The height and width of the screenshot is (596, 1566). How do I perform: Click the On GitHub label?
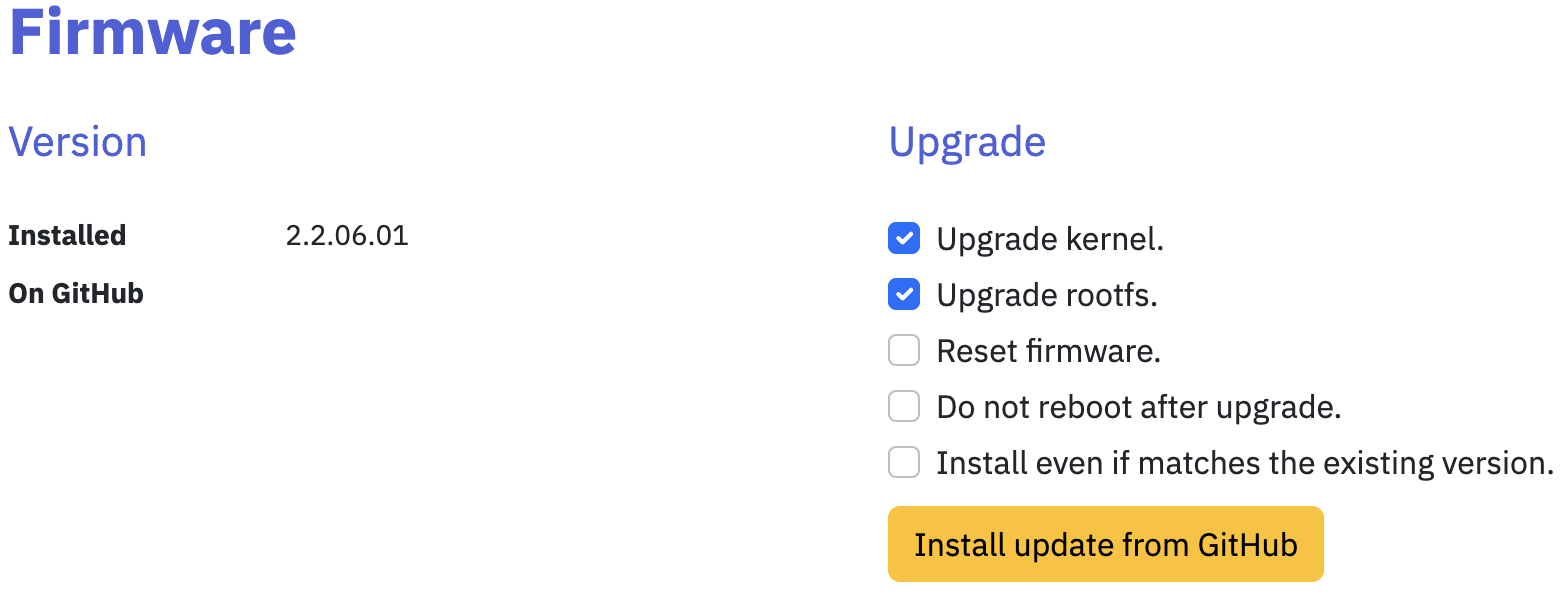[x=75, y=293]
